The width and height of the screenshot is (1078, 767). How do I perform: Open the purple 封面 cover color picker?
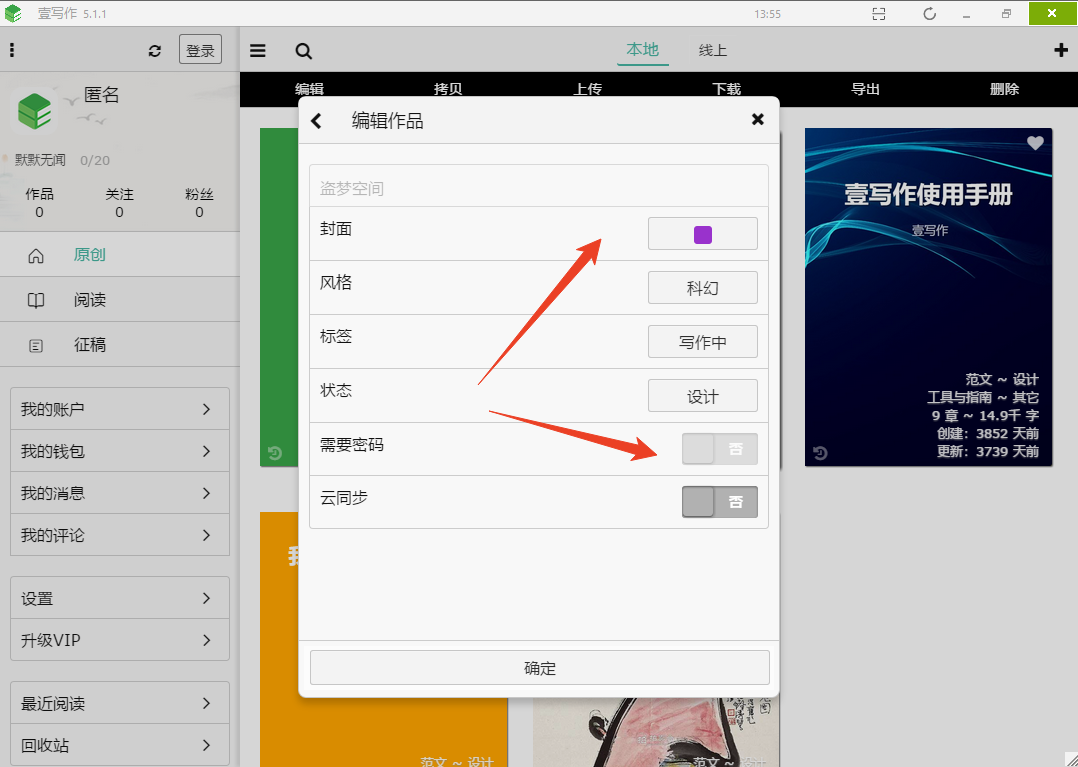(703, 234)
